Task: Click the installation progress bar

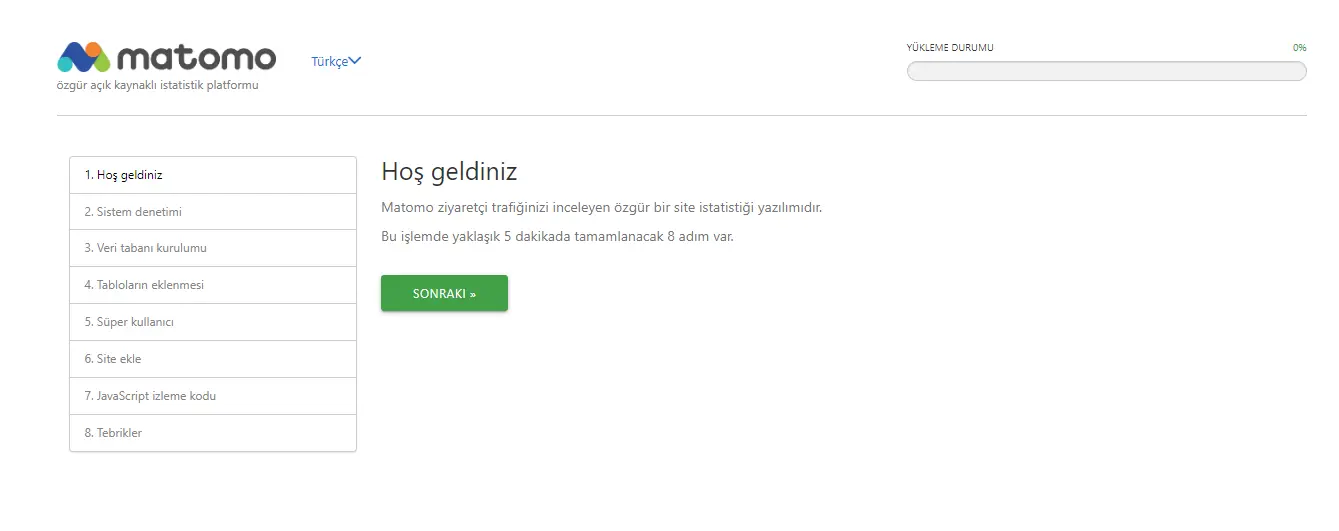Action: (1106, 71)
